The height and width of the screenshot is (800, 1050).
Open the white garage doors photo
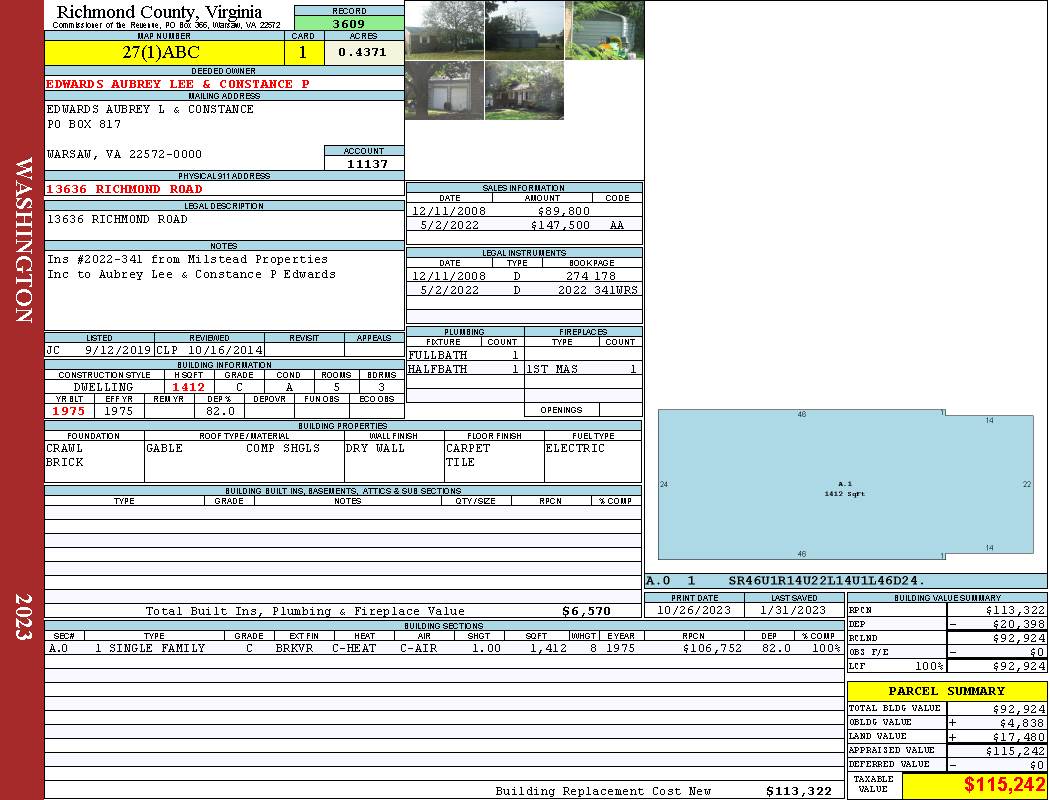pyautogui.click(x=444, y=90)
